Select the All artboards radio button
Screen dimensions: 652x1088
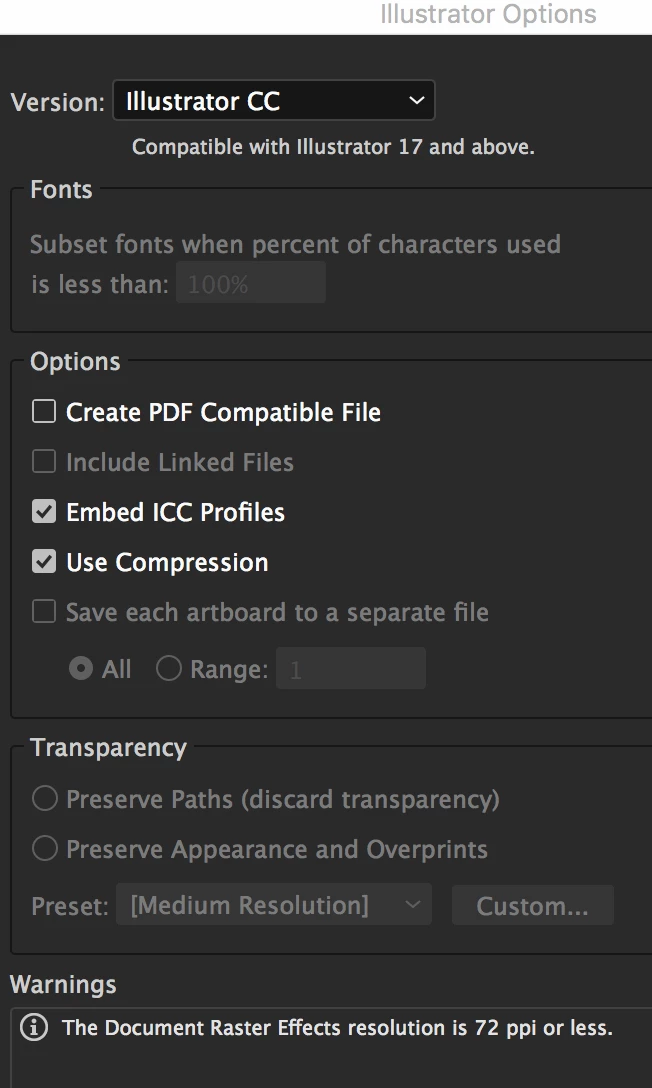point(81,668)
